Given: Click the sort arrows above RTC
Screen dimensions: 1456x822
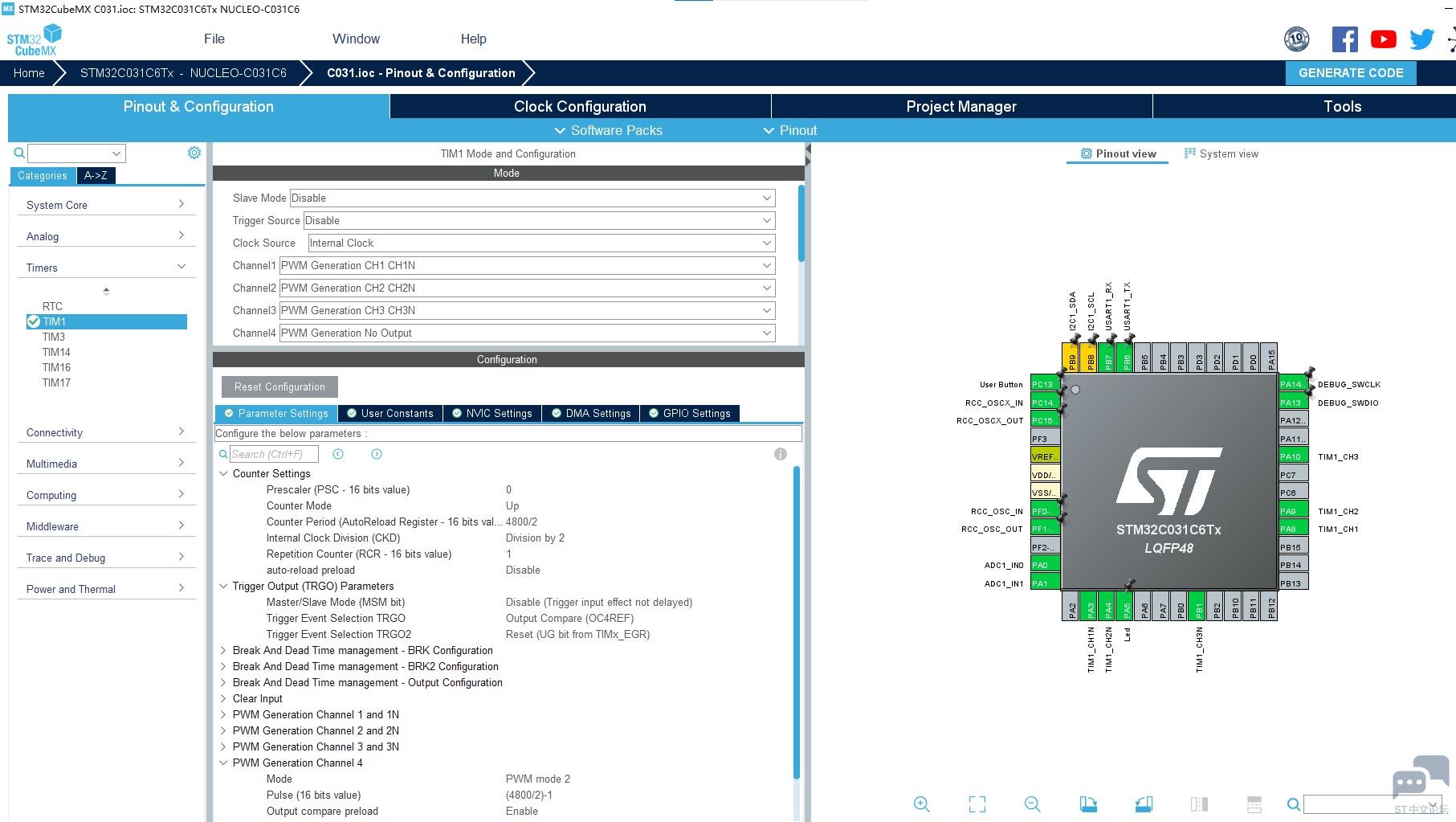Looking at the screenshot, I should tap(106, 291).
